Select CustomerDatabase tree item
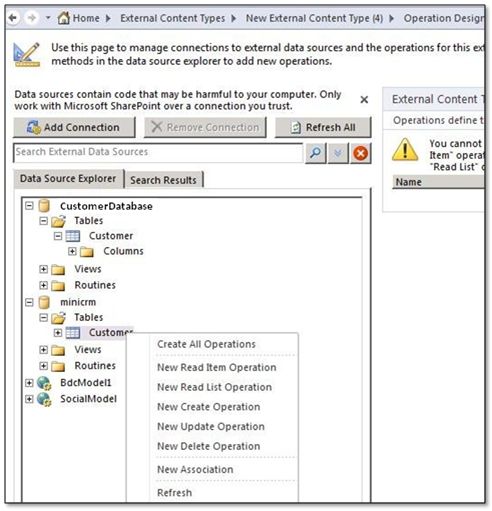492x511 pixels. click(x=106, y=206)
